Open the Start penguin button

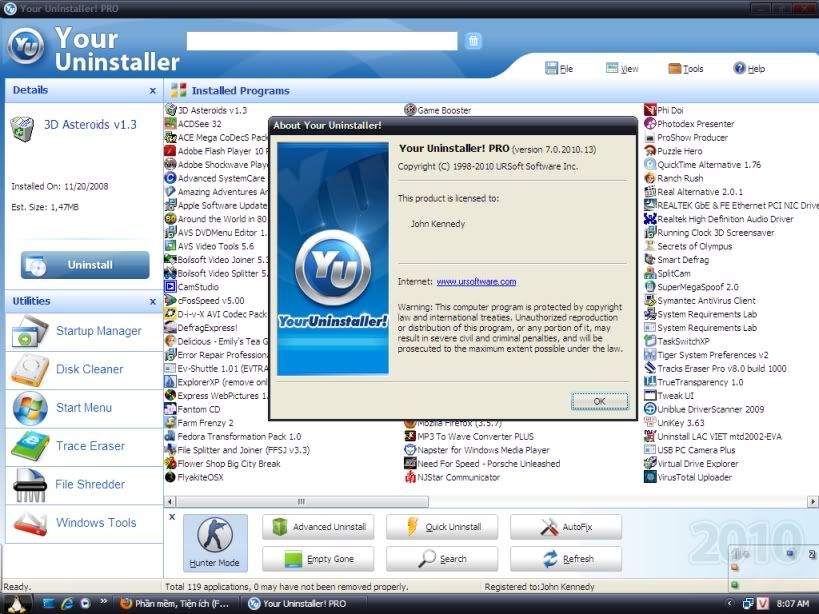click(x=17, y=604)
